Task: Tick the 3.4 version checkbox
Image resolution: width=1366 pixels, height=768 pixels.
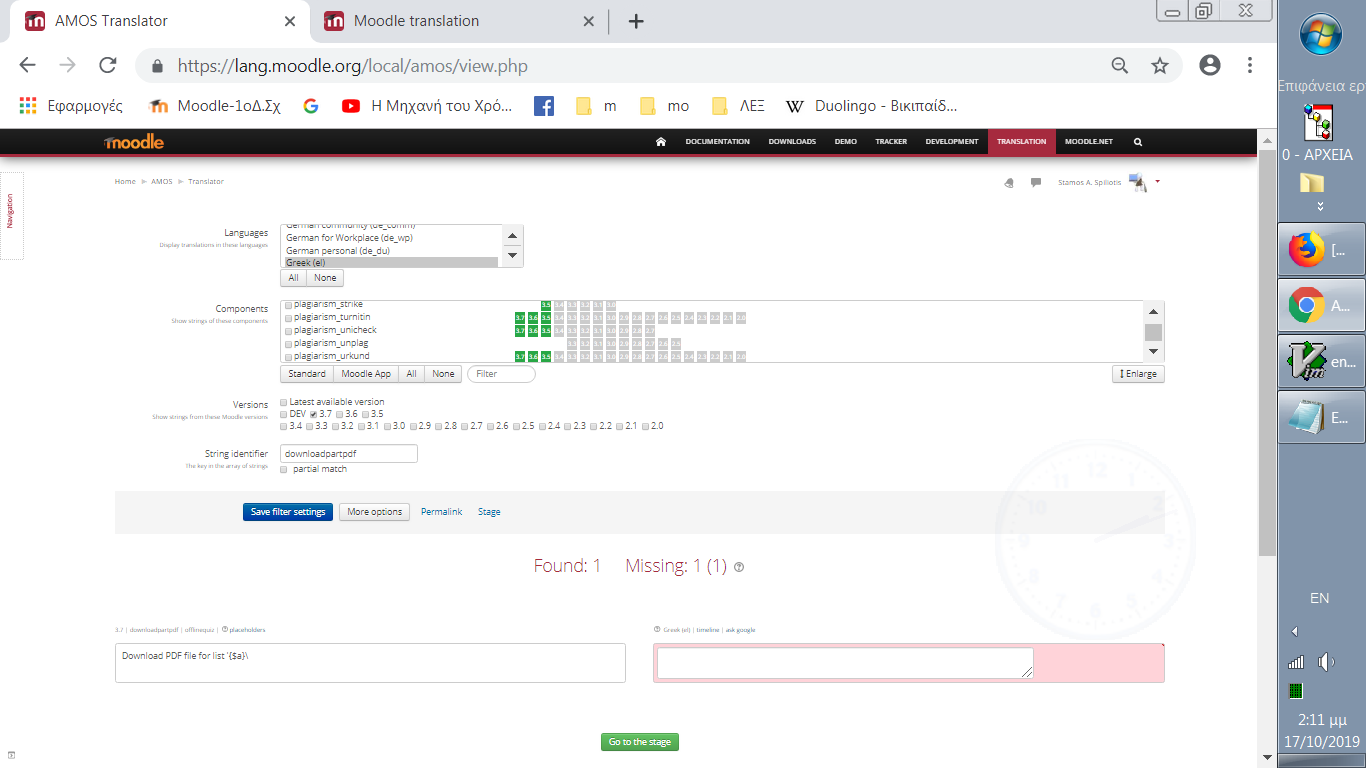Action: pos(284,426)
